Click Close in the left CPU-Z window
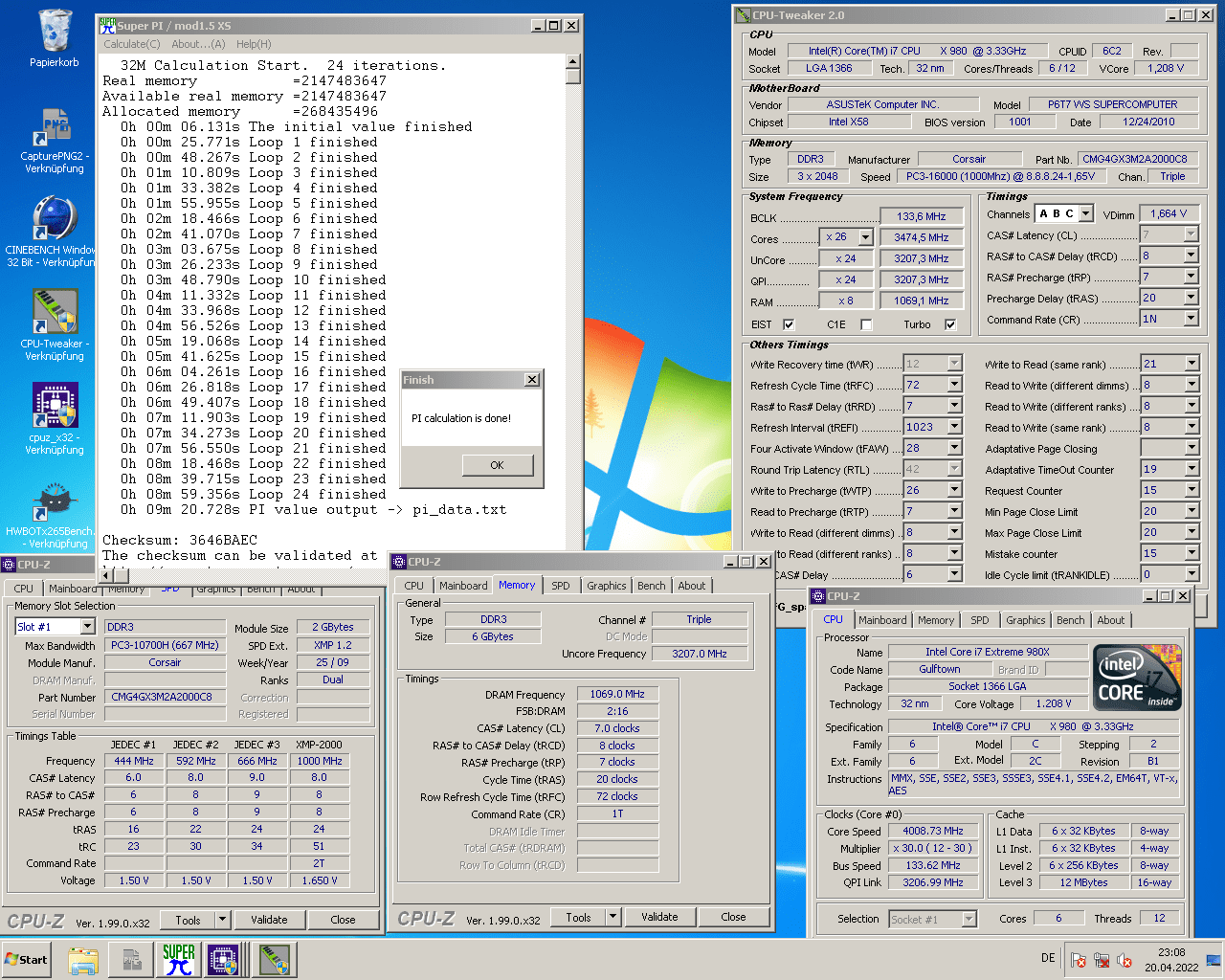 343,920
